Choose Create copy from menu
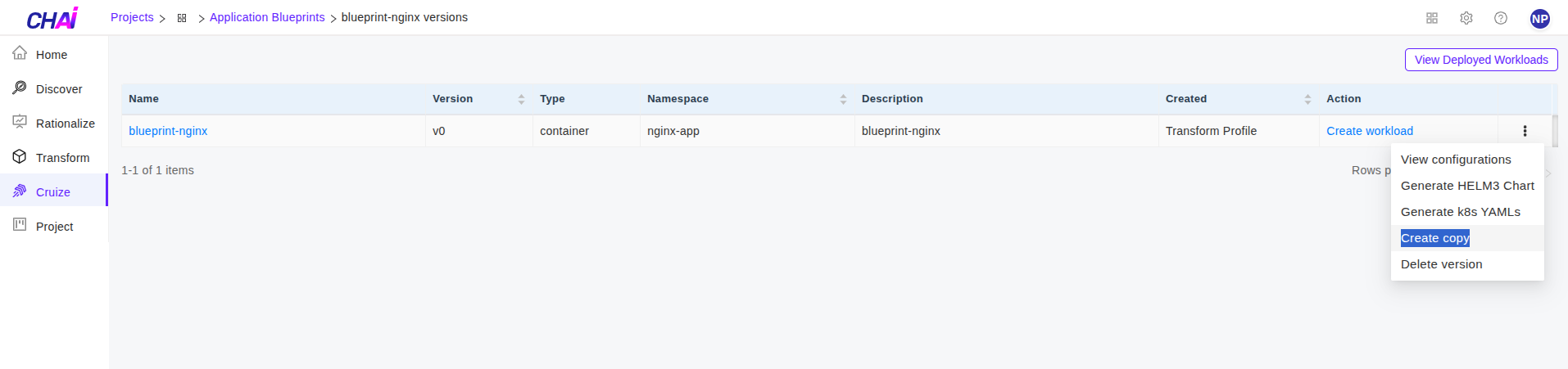 coord(1435,238)
